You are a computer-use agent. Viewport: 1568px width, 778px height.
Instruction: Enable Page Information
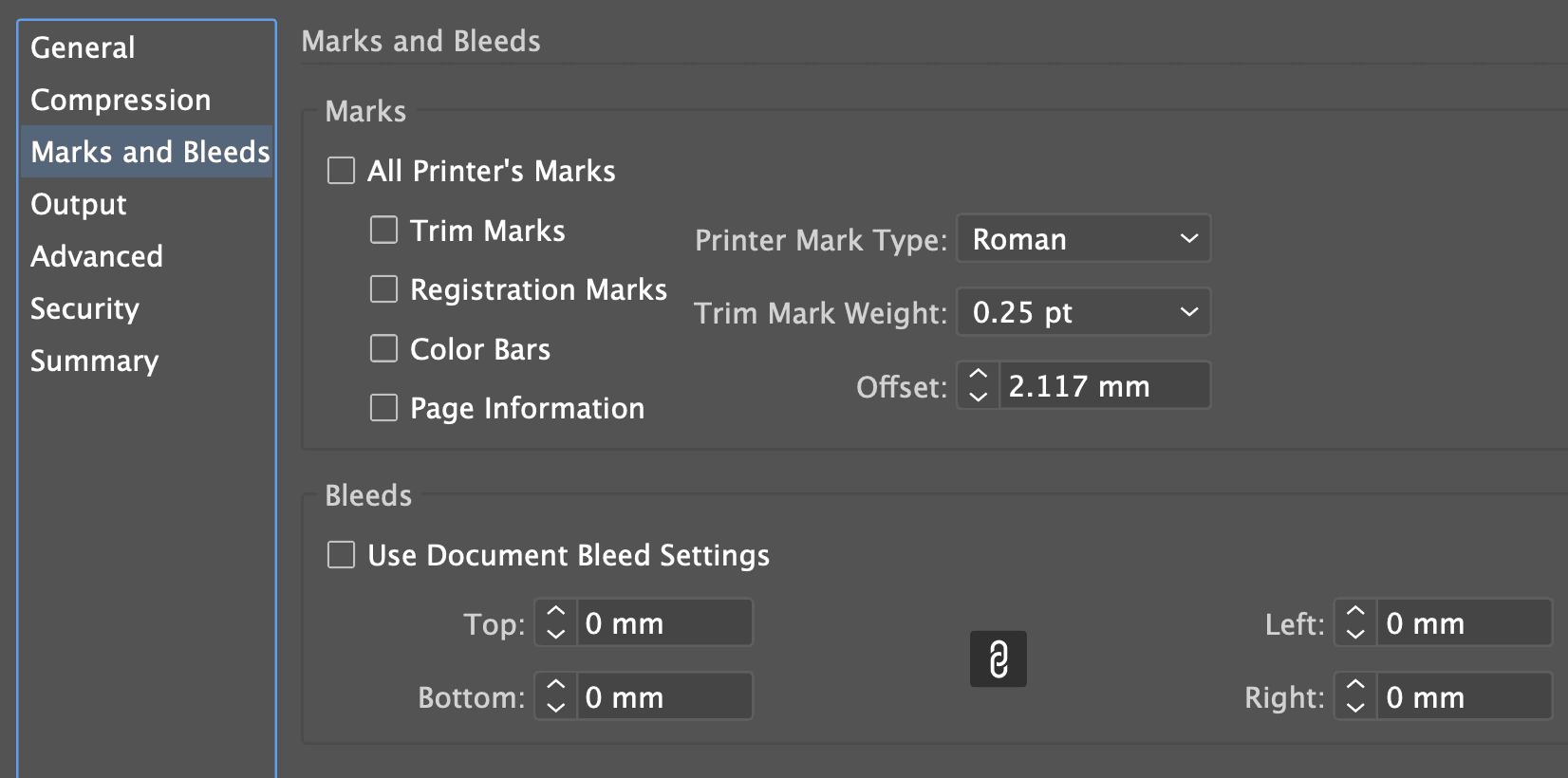click(383, 407)
